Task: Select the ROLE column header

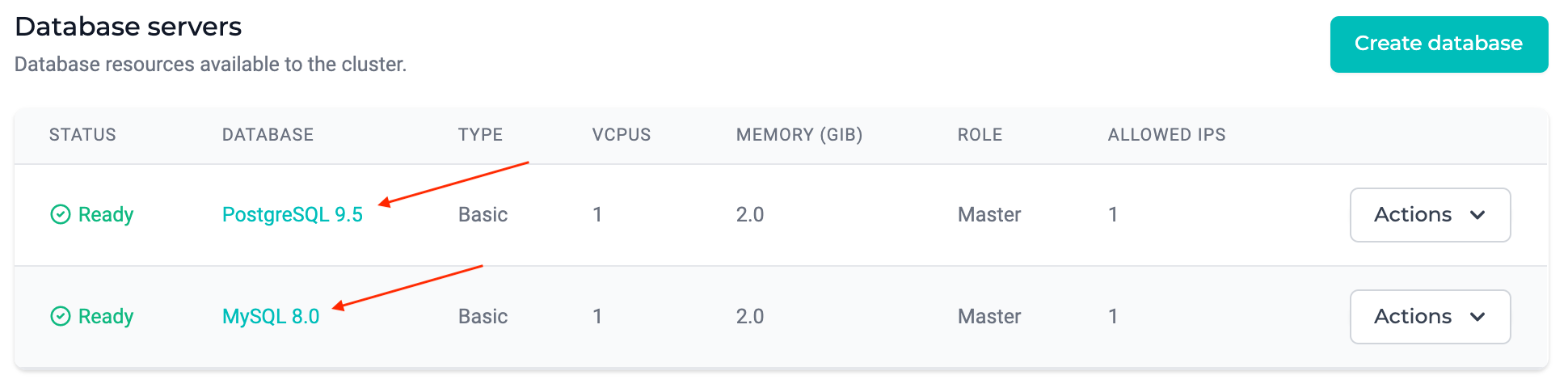Action: coord(980,135)
